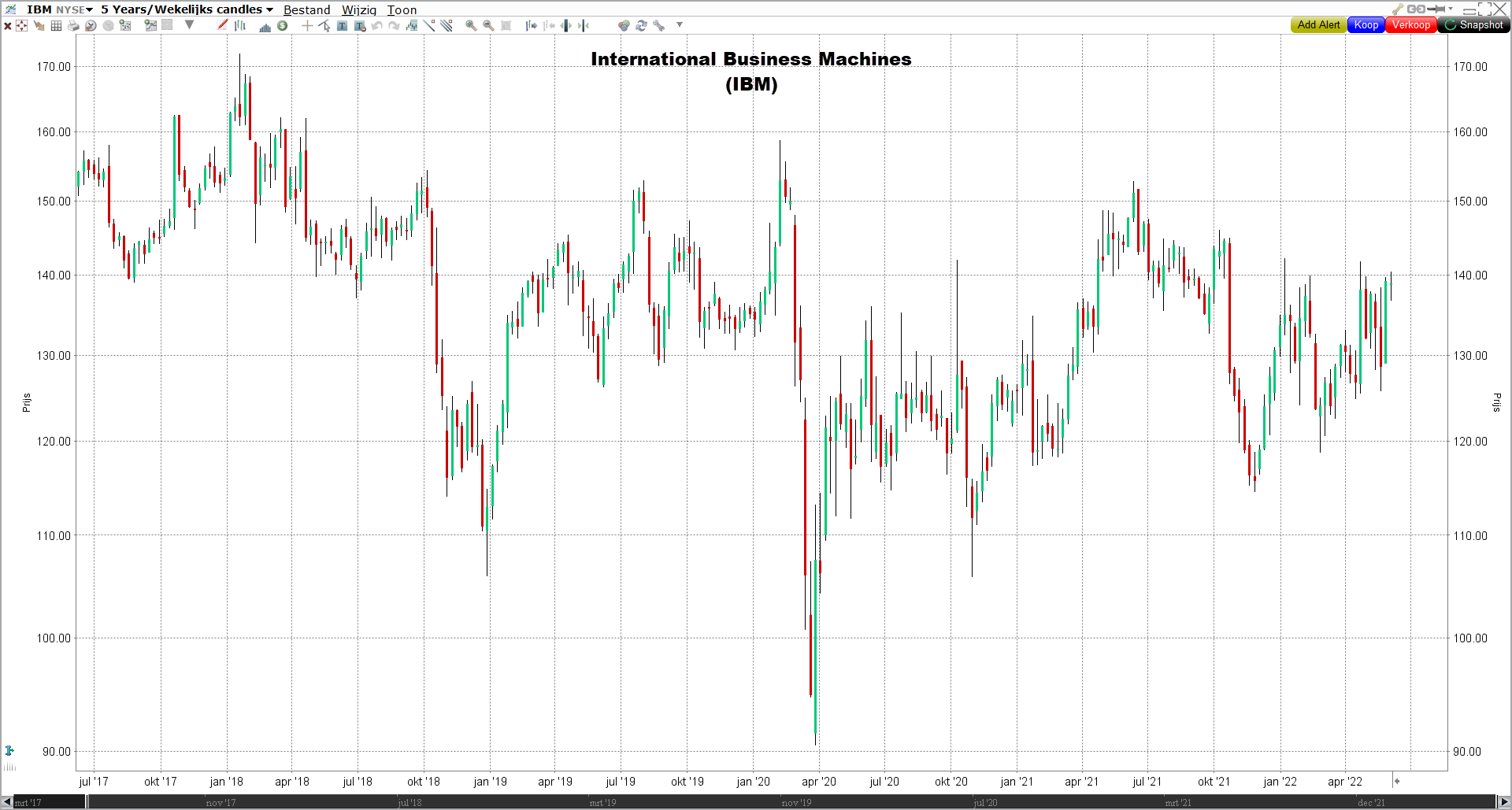
Task: Toggle the pushpin keep-on-top icon
Action: pyautogui.click(x=1436, y=9)
